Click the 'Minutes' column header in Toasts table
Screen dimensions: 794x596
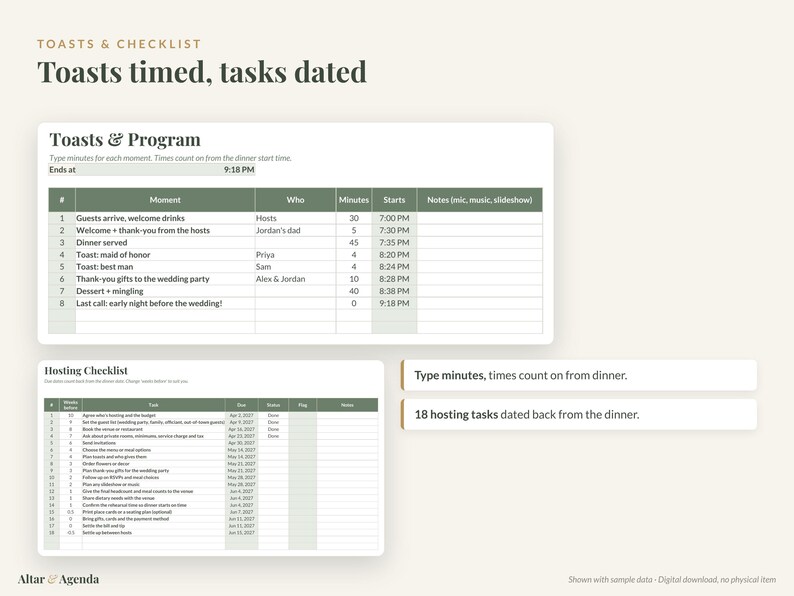353,200
